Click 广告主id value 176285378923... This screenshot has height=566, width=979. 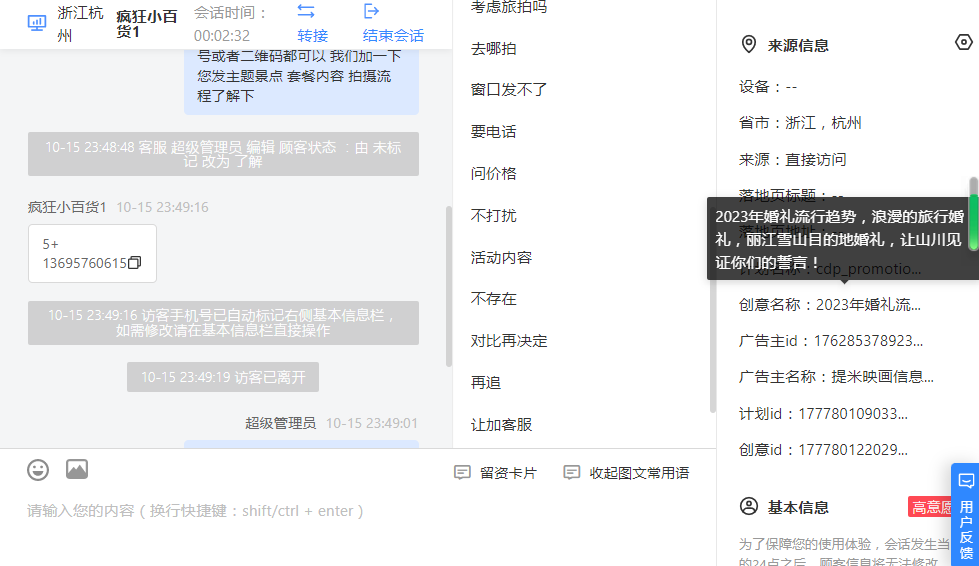pos(868,341)
